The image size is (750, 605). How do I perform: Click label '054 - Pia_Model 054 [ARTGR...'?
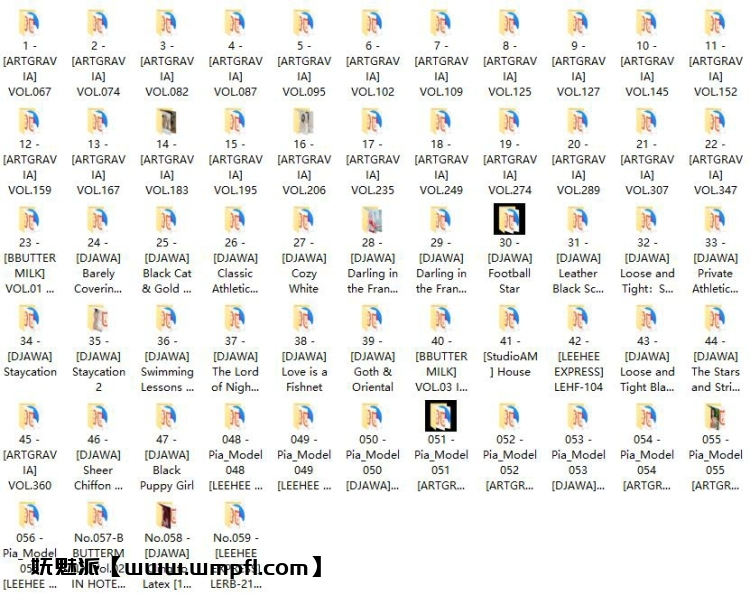tap(647, 462)
